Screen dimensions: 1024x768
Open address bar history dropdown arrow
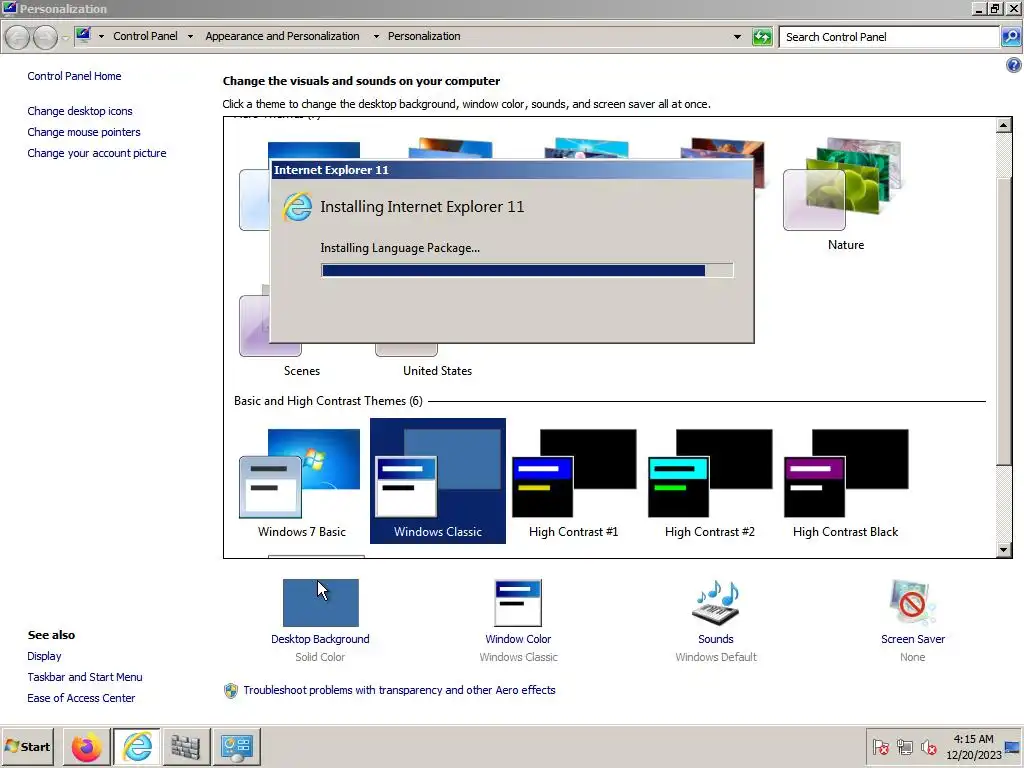coord(737,37)
